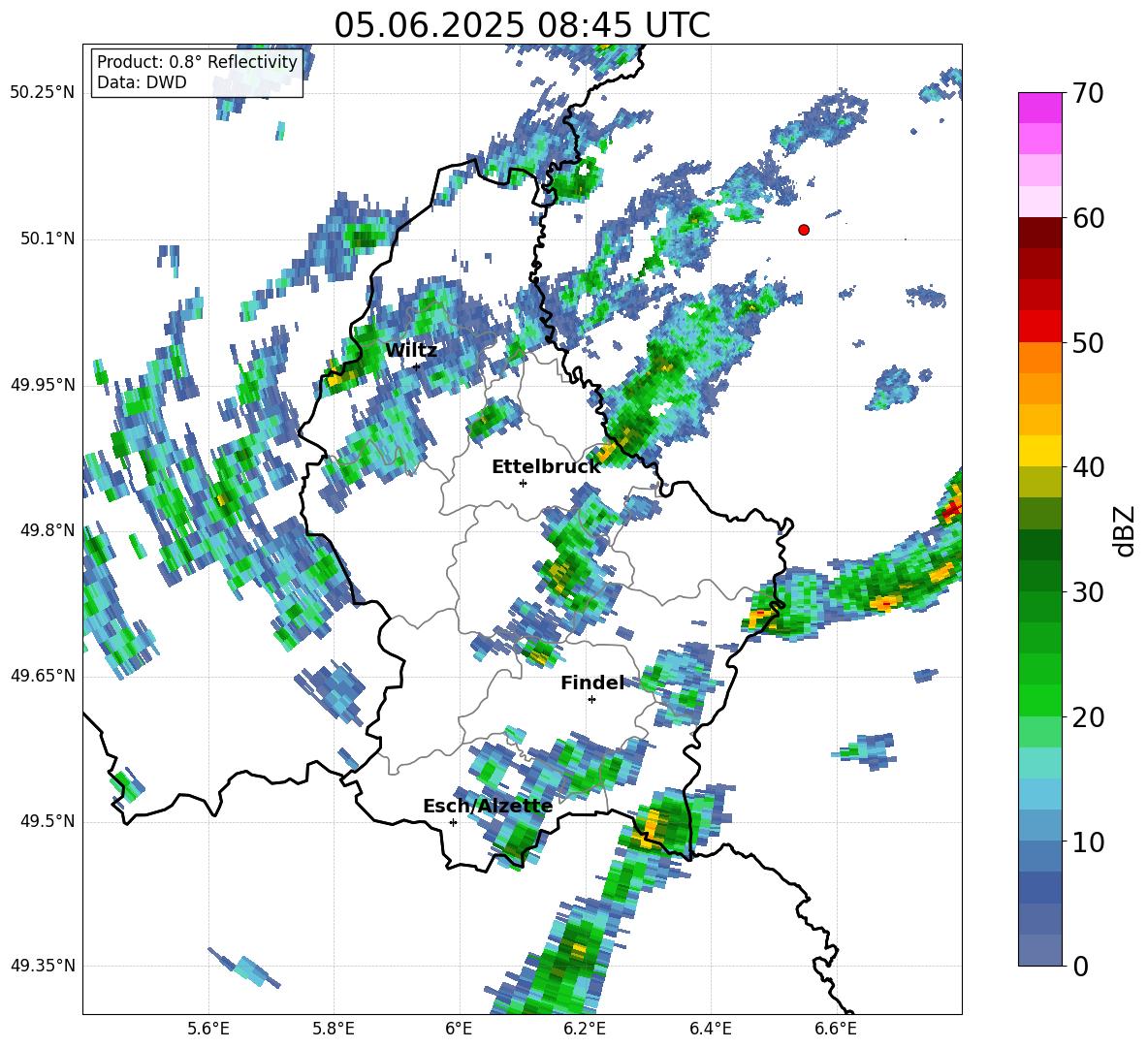
Task: Click the 'Product: 0.8° Reflectivity' text
Action: [x=198, y=61]
